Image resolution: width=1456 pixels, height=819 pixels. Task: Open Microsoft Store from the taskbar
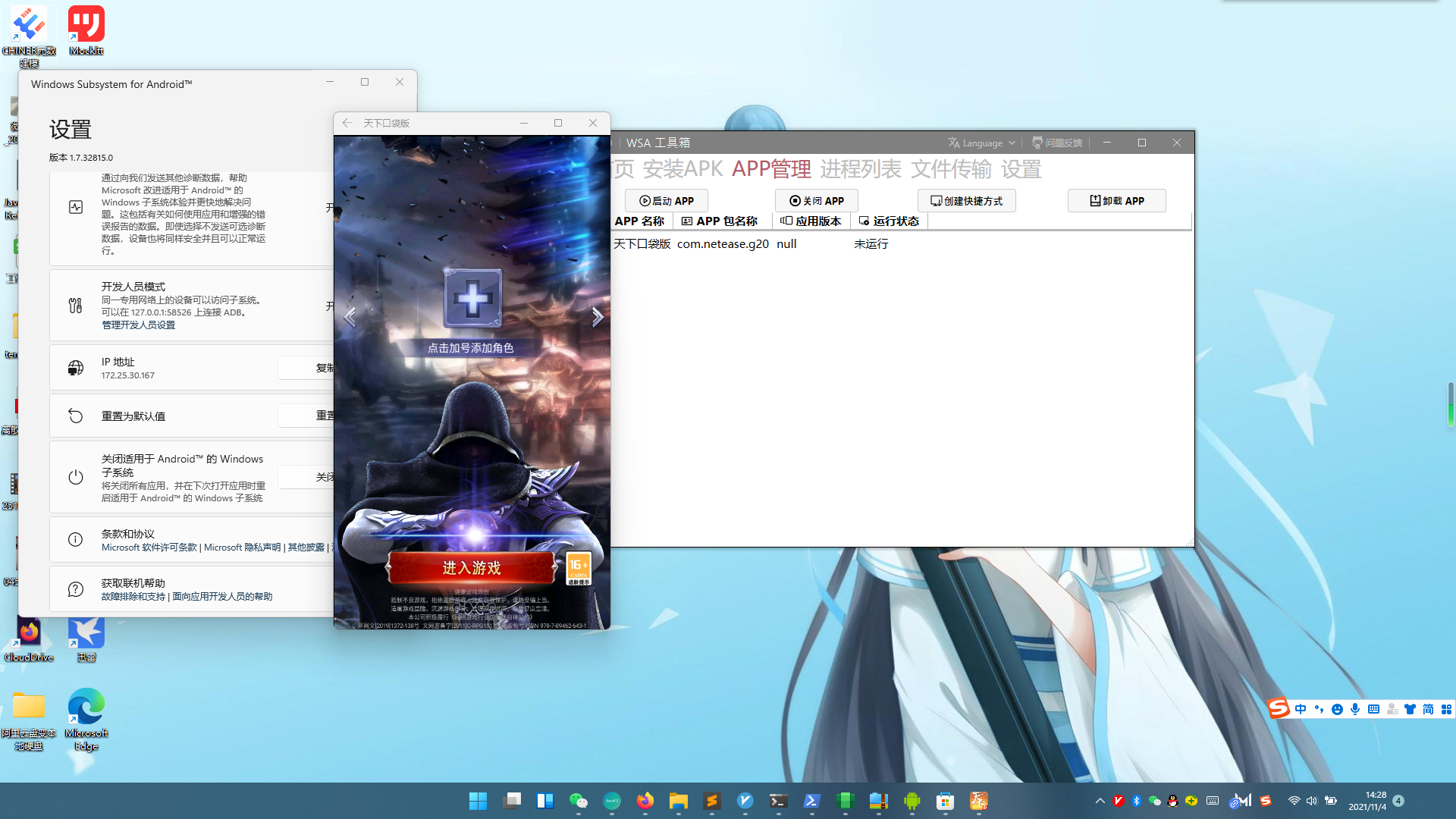point(946,801)
